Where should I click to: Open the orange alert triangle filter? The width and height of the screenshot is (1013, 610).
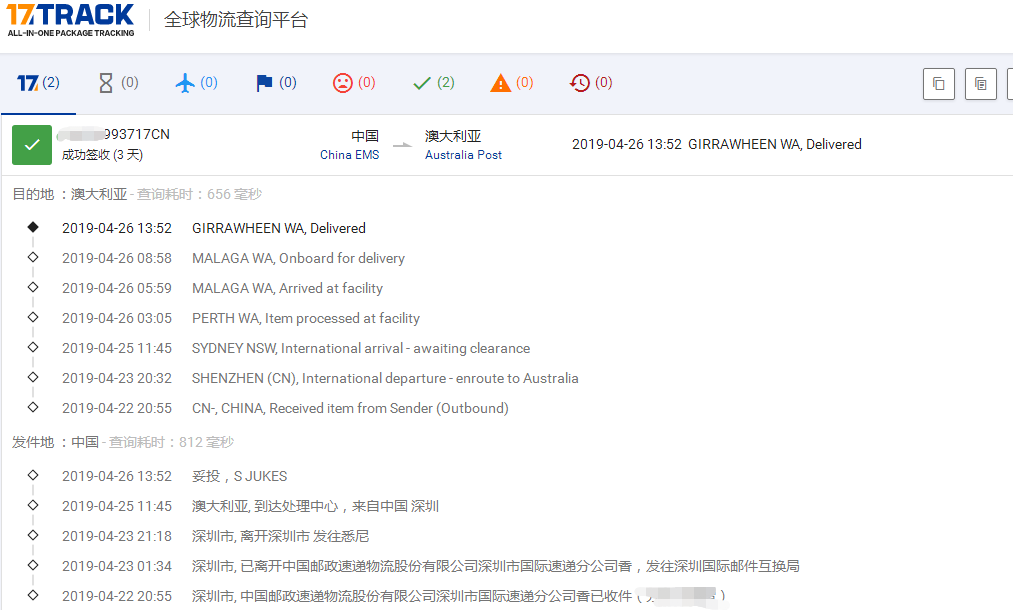coord(511,83)
